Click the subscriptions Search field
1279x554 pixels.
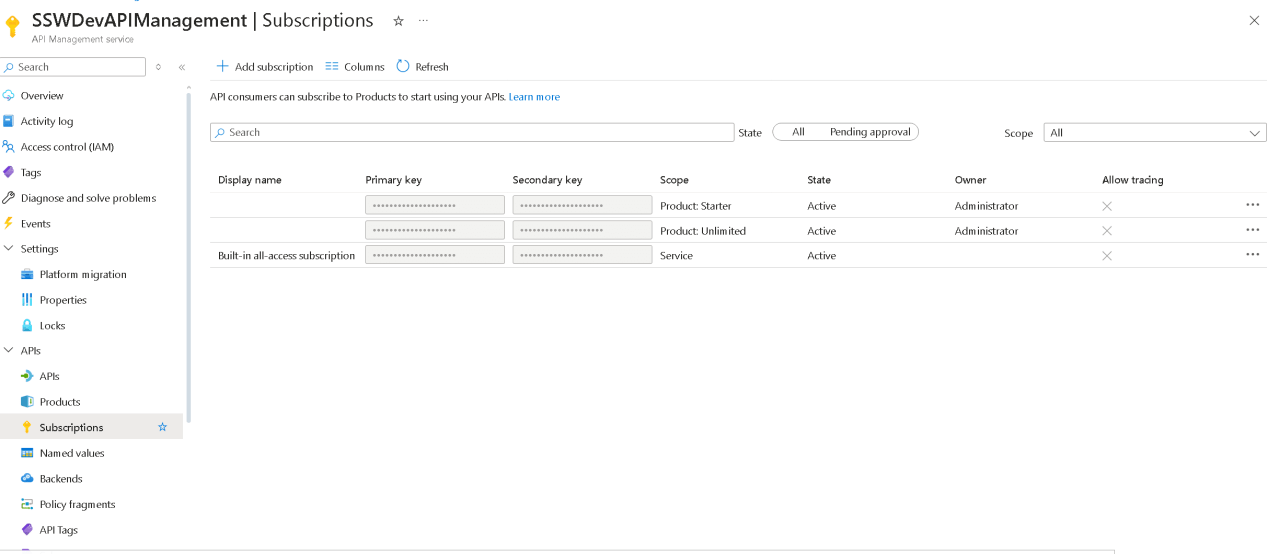click(x=472, y=132)
